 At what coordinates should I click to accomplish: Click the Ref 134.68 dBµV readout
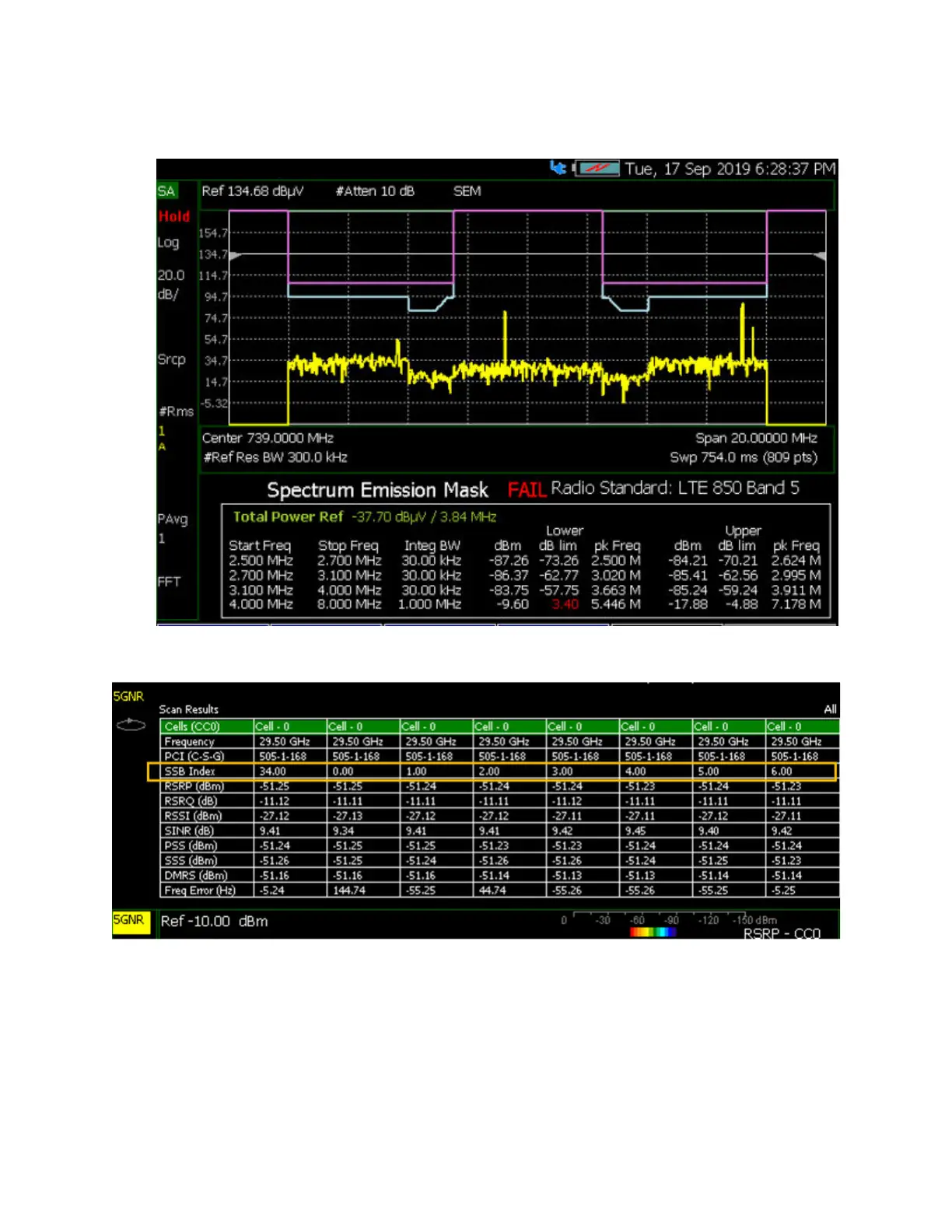coord(252,191)
